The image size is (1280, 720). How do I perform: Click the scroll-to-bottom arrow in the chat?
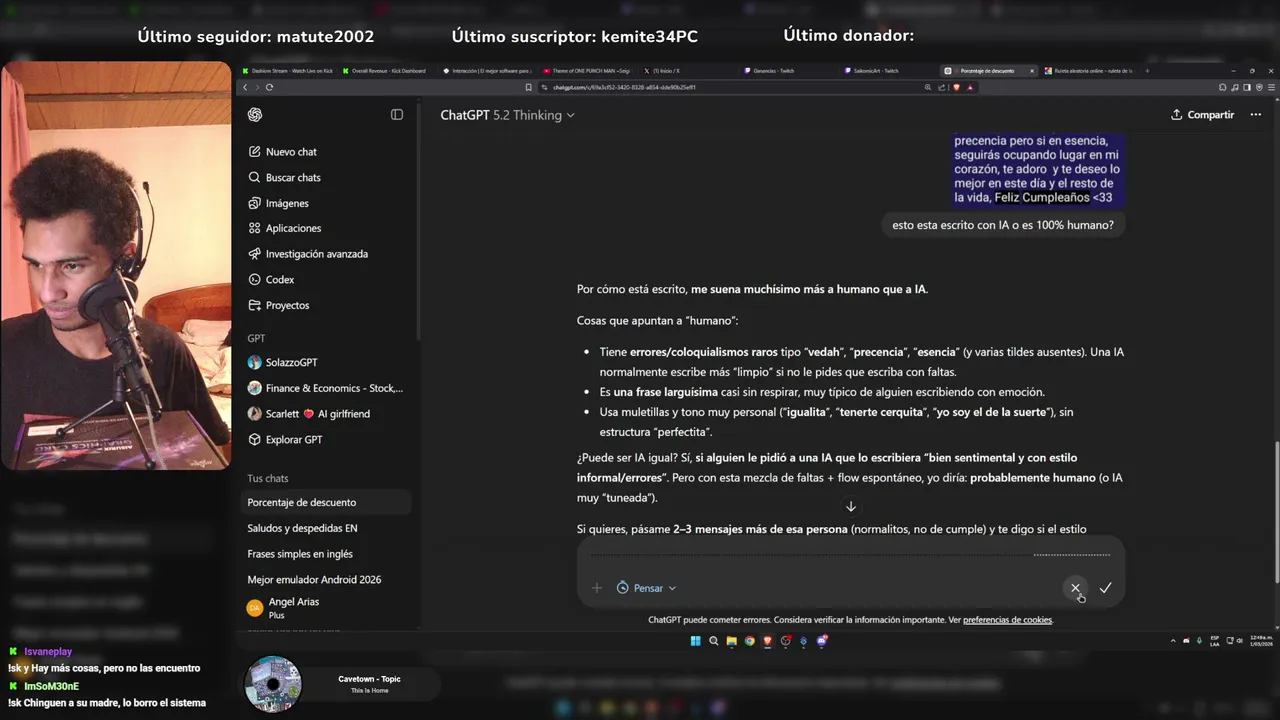(851, 506)
